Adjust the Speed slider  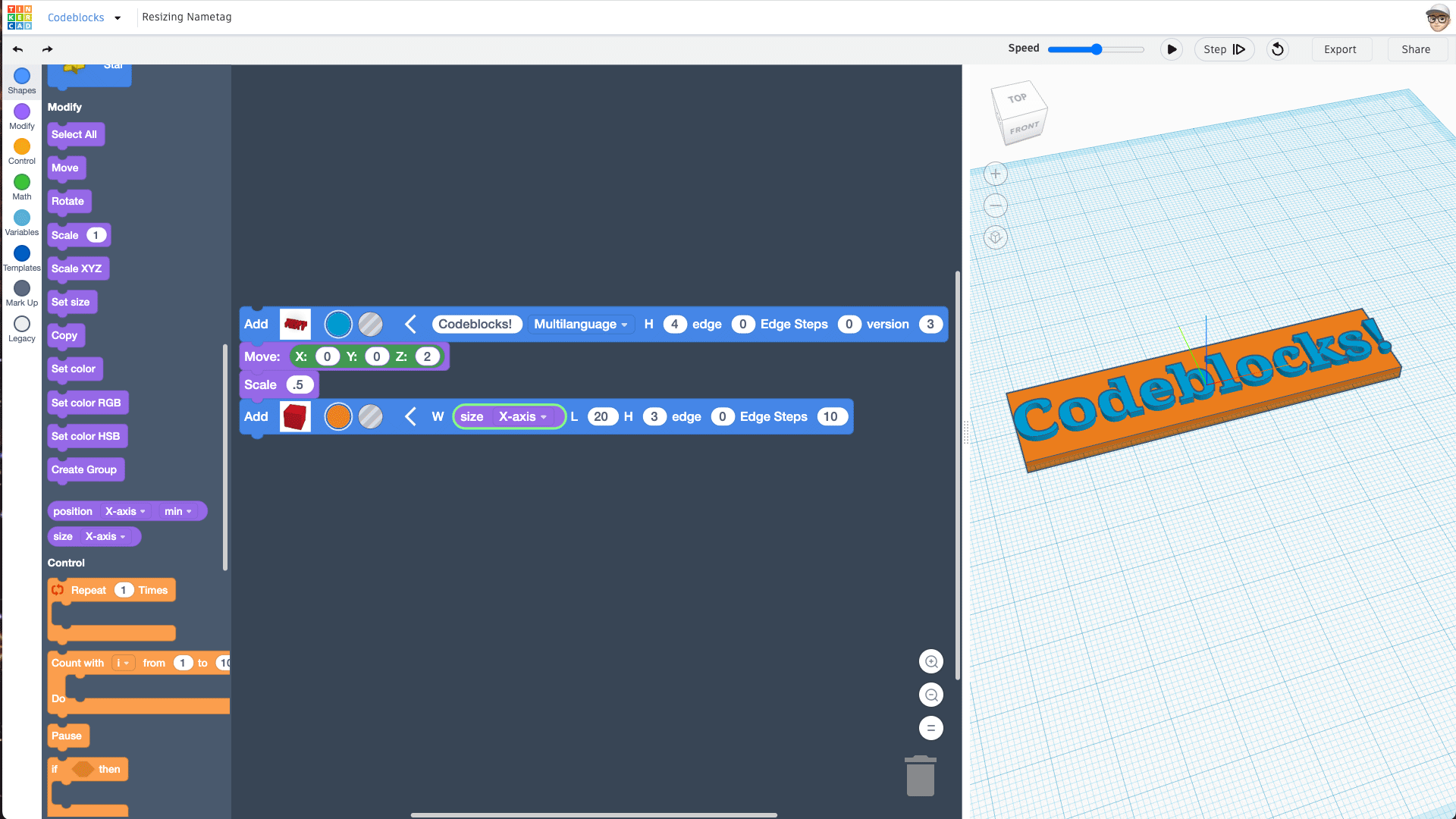pos(1095,49)
